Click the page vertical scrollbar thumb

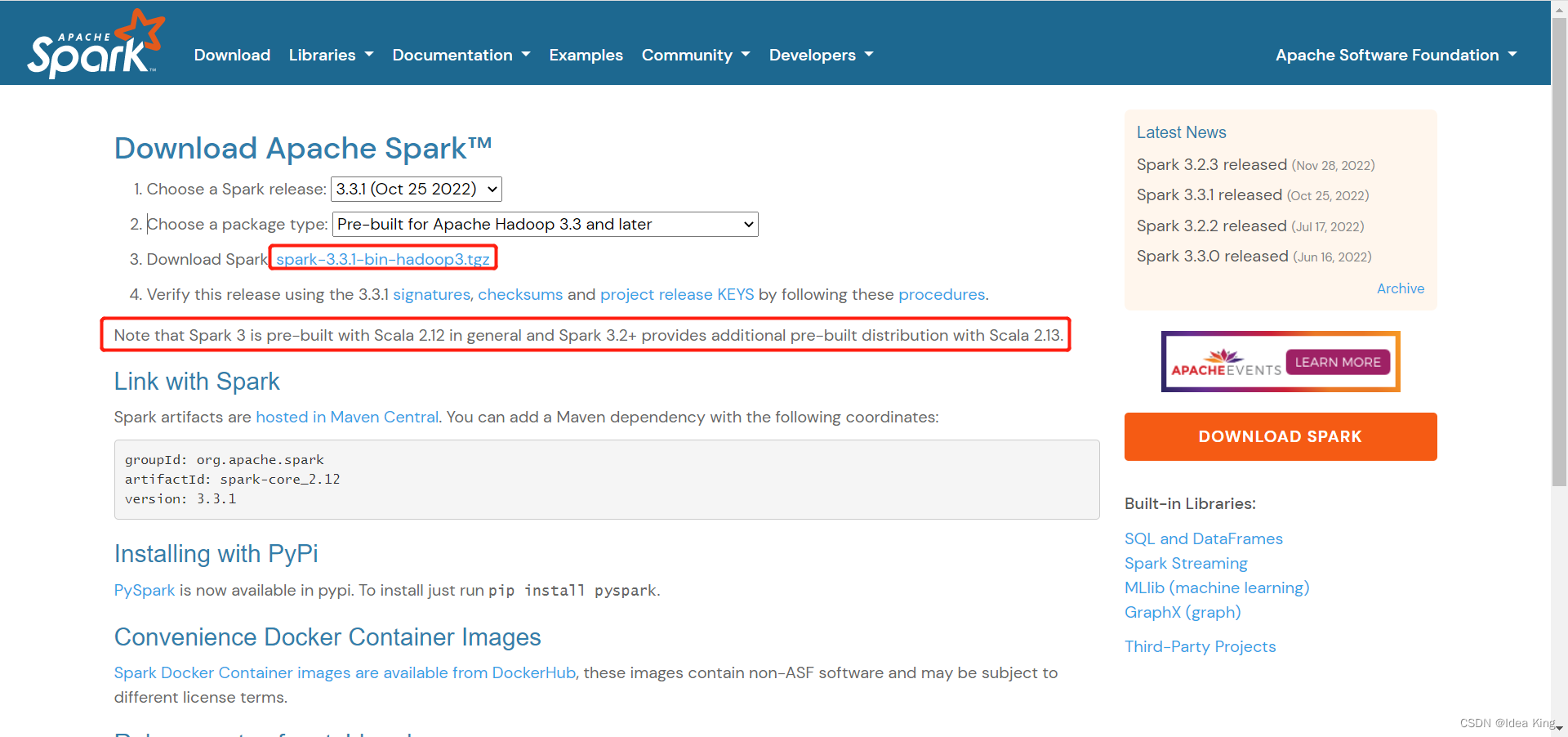tap(1559, 252)
